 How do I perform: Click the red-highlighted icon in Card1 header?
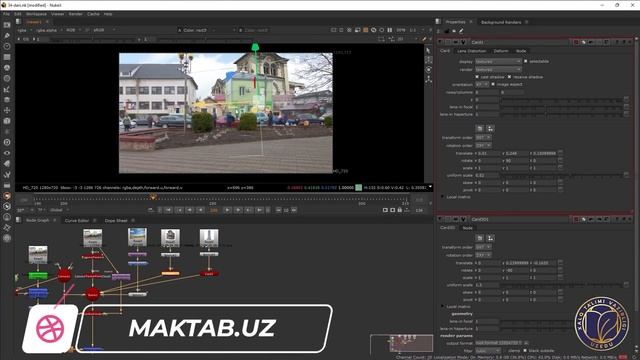[x=576, y=42]
